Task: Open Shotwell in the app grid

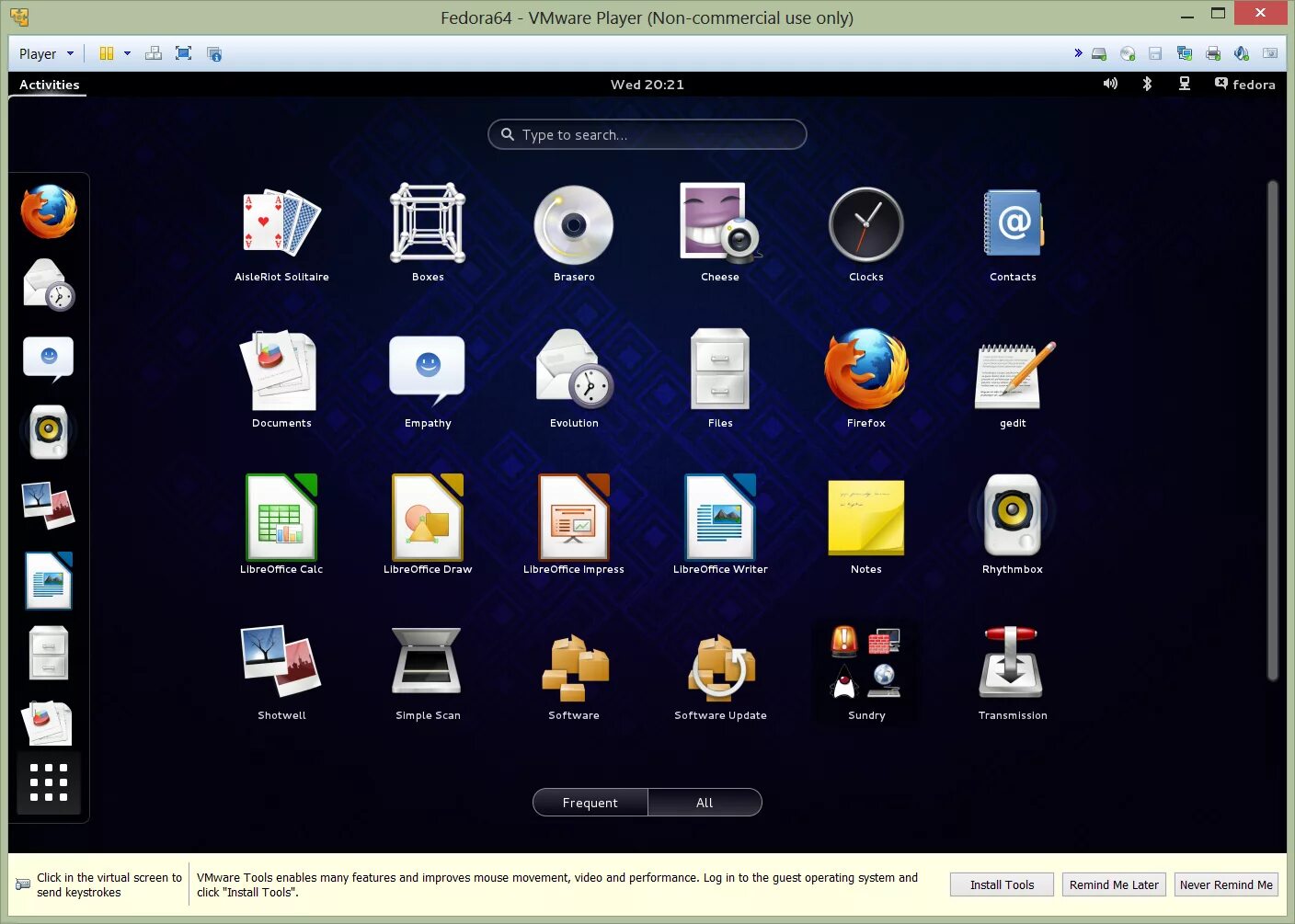Action: pos(281,672)
